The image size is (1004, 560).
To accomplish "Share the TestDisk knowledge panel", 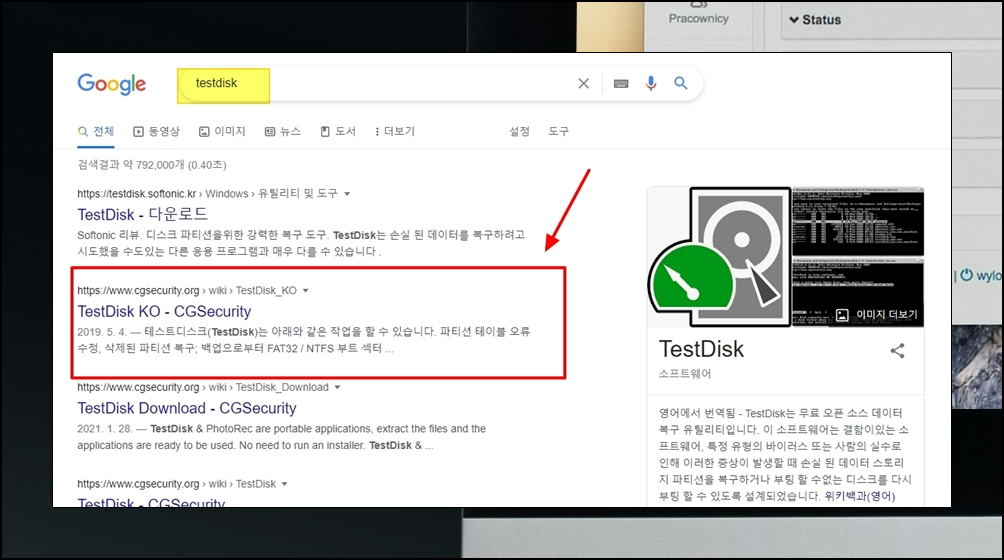I will point(897,351).
